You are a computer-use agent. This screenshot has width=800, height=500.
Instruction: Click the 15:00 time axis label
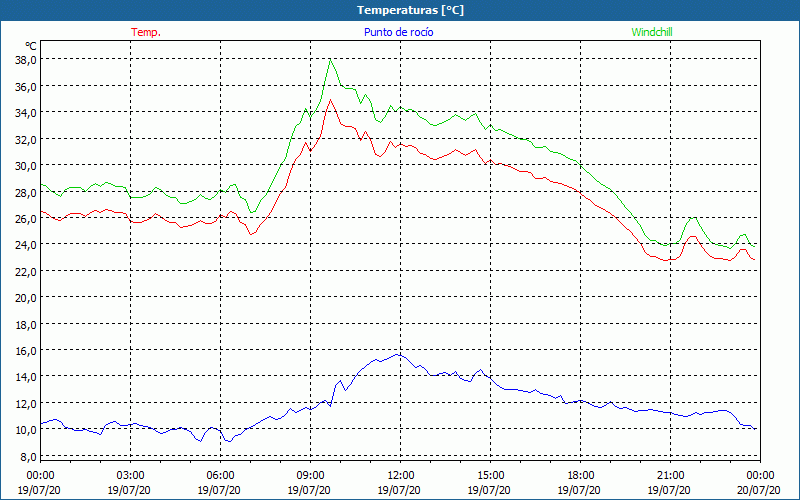click(490, 476)
